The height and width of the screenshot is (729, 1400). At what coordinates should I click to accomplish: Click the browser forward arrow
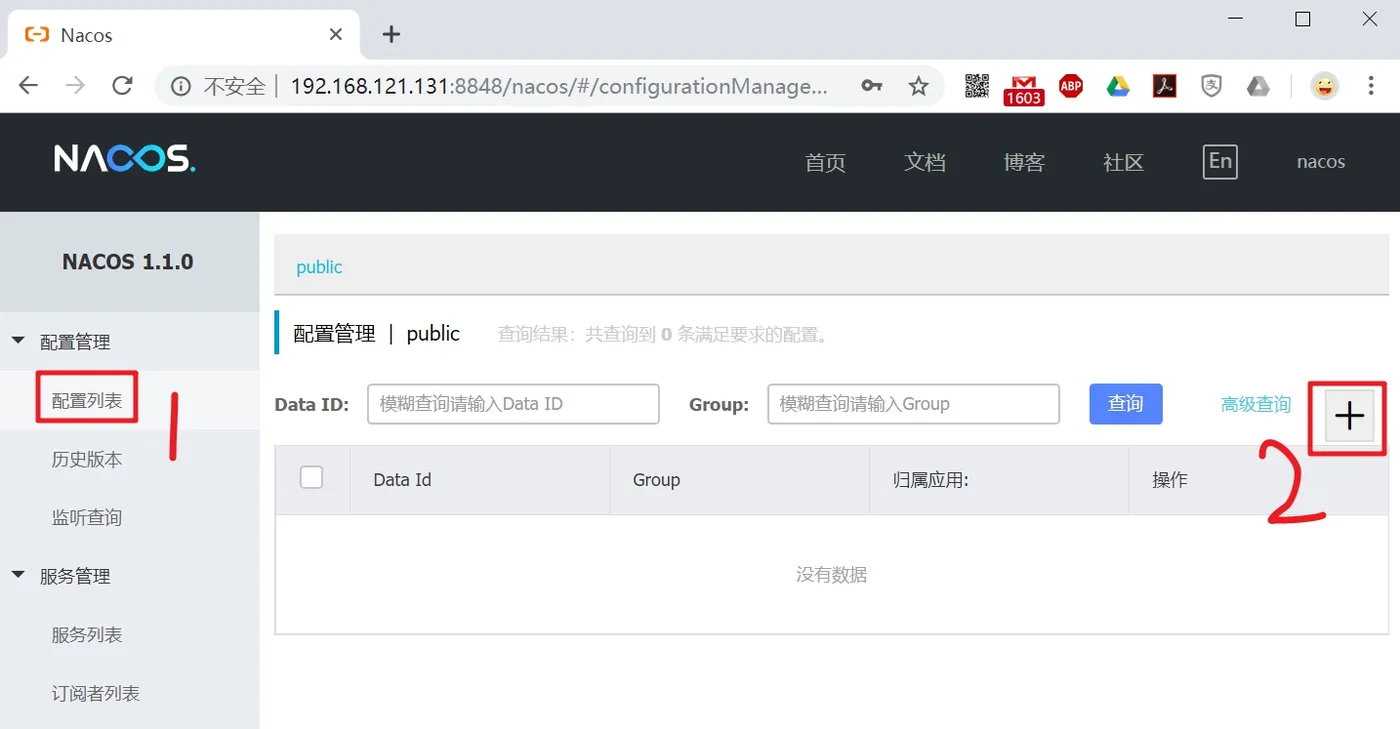click(x=75, y=86)
